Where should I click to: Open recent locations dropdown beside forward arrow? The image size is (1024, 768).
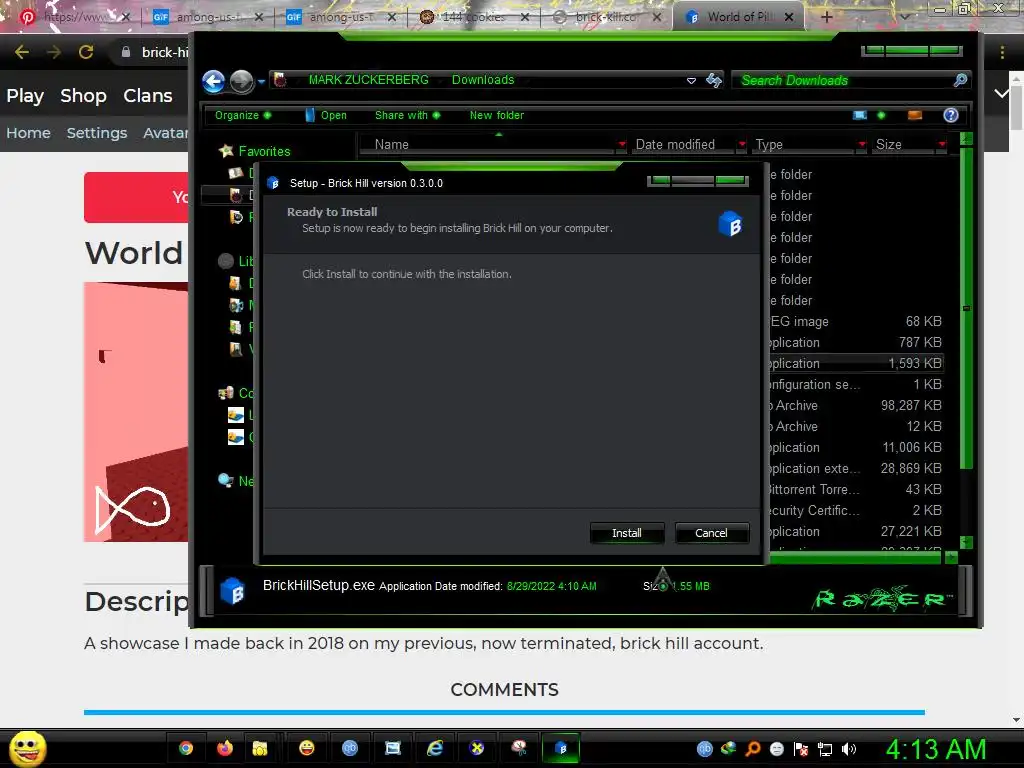[261, 82]
